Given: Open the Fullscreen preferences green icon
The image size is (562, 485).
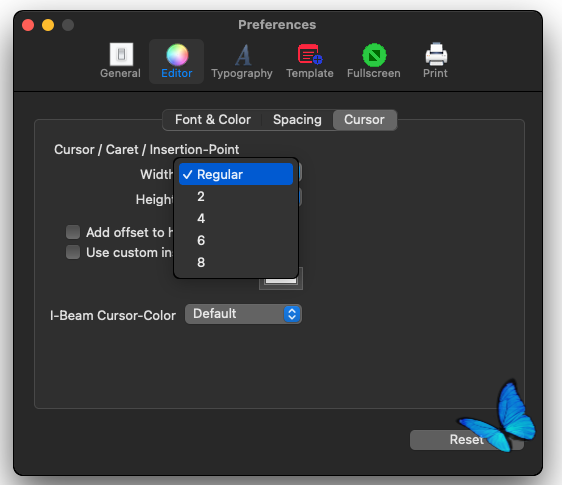Looking at the screenshot, I should click(374, 55).
